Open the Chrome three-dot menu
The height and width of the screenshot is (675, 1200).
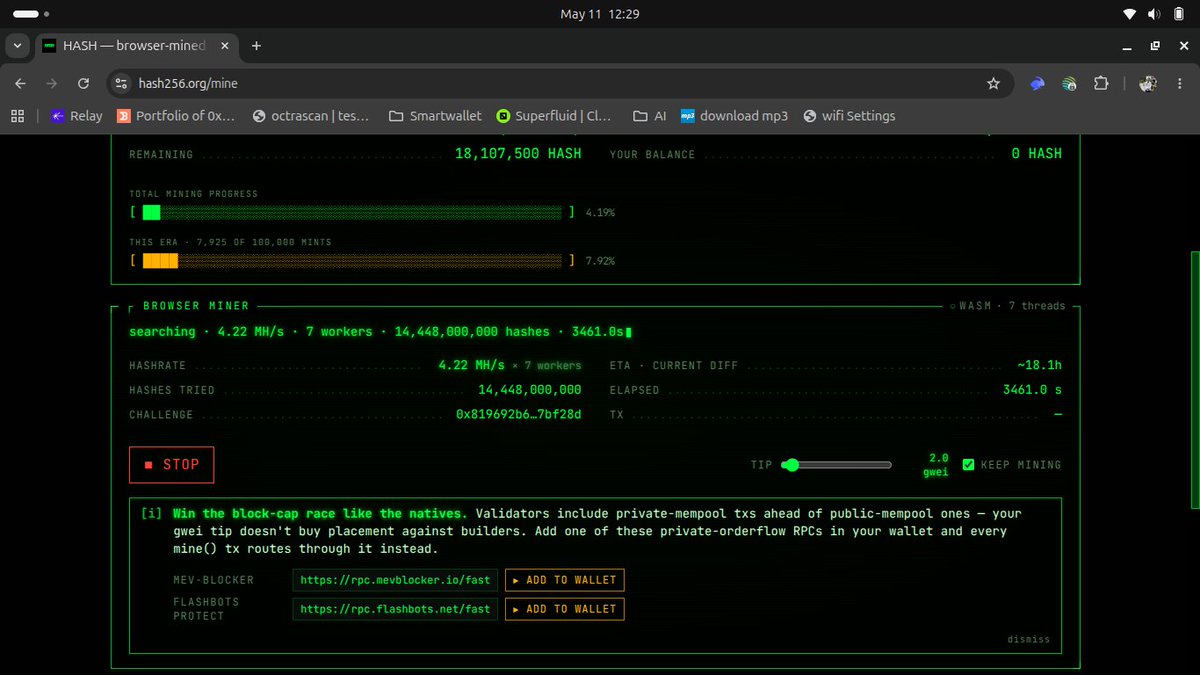[1180, 84]
